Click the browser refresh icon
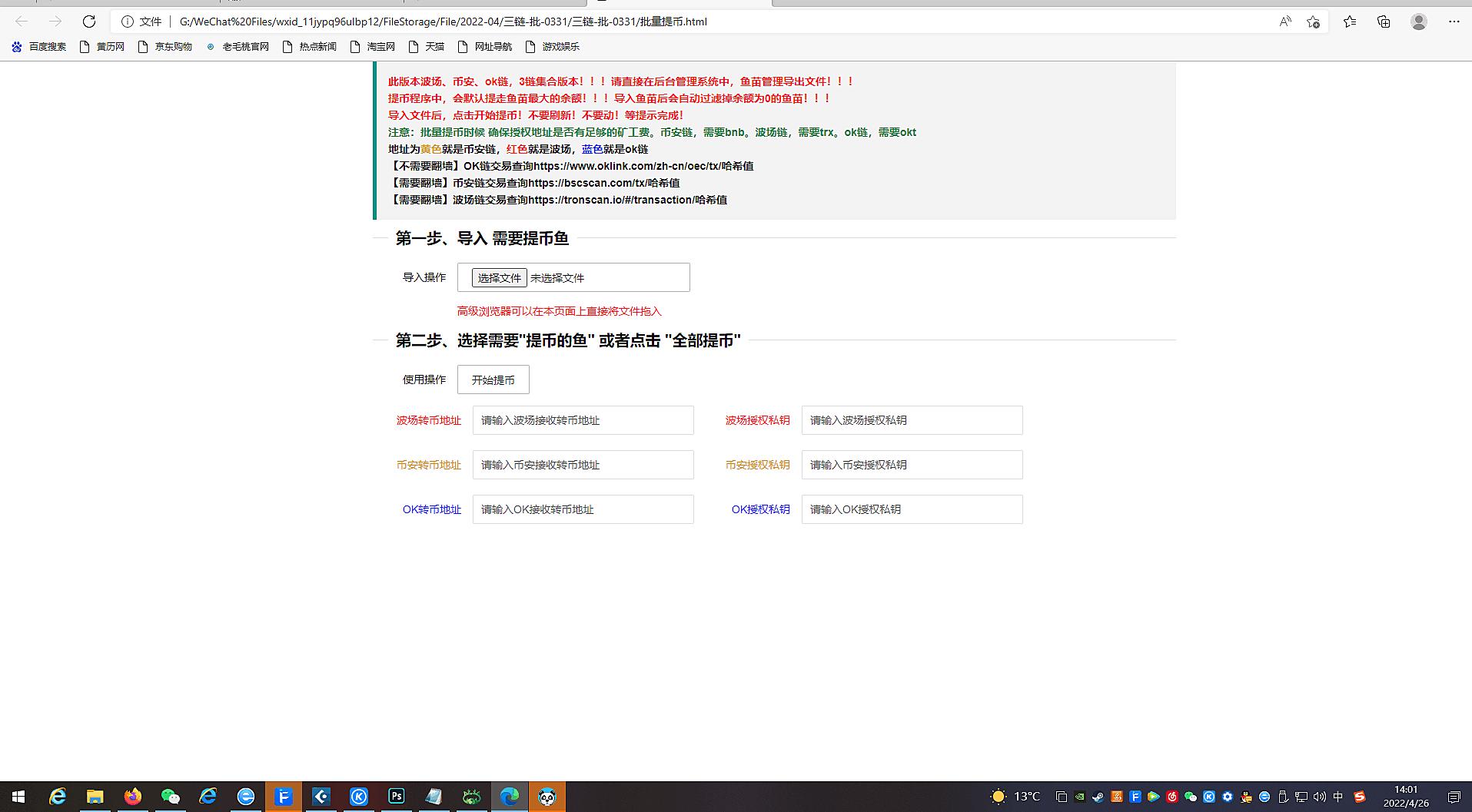 point(89,22)
